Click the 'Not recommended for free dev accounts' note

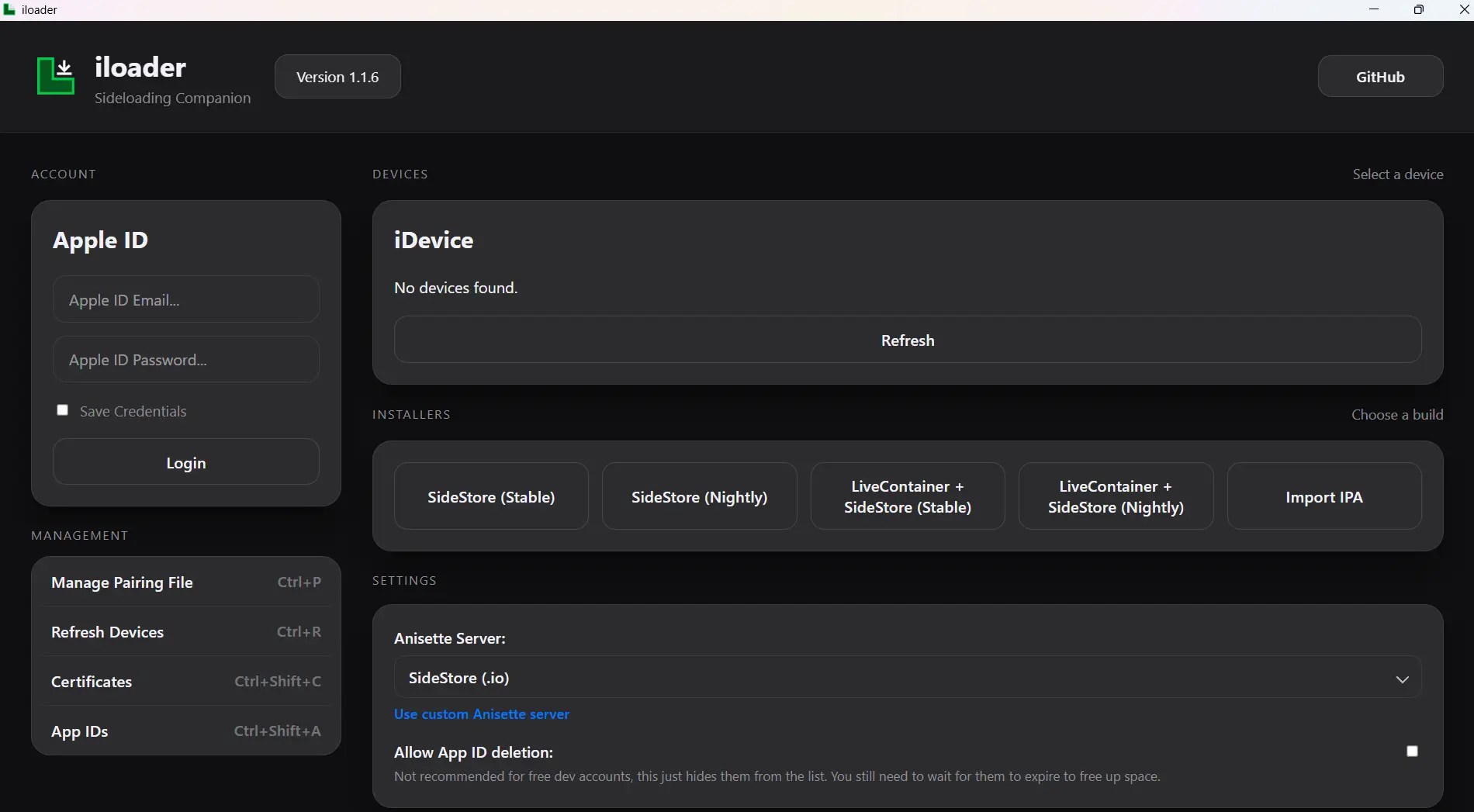pos(777,776)
